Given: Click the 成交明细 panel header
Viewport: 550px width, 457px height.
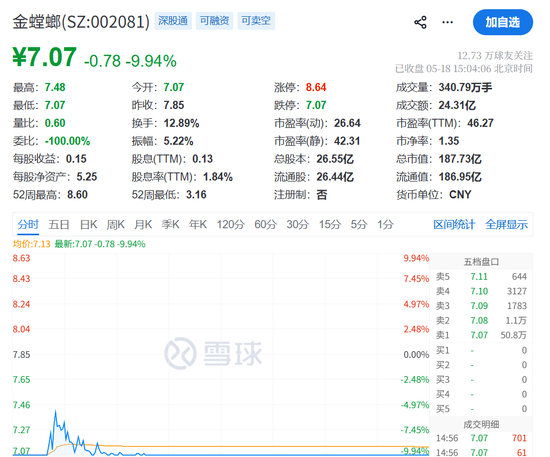Looking at the screenshot, I should pos(481,424).
